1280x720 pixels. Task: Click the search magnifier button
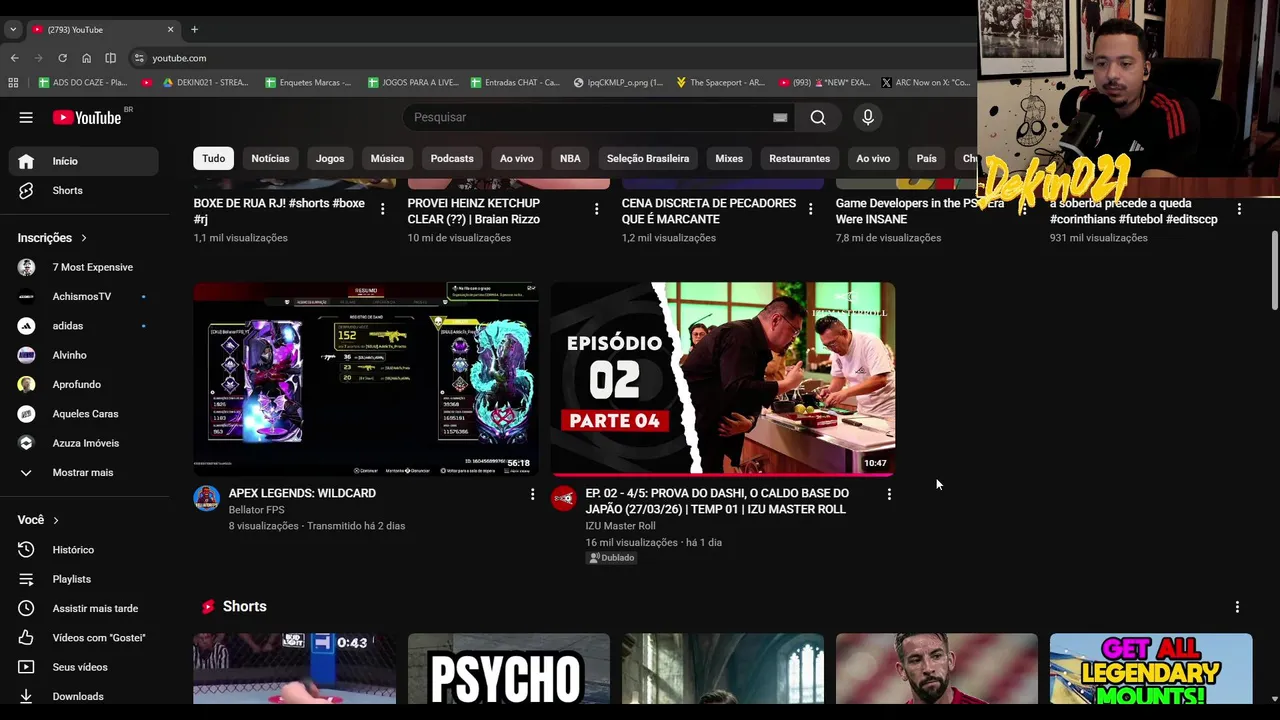point(818,117)
